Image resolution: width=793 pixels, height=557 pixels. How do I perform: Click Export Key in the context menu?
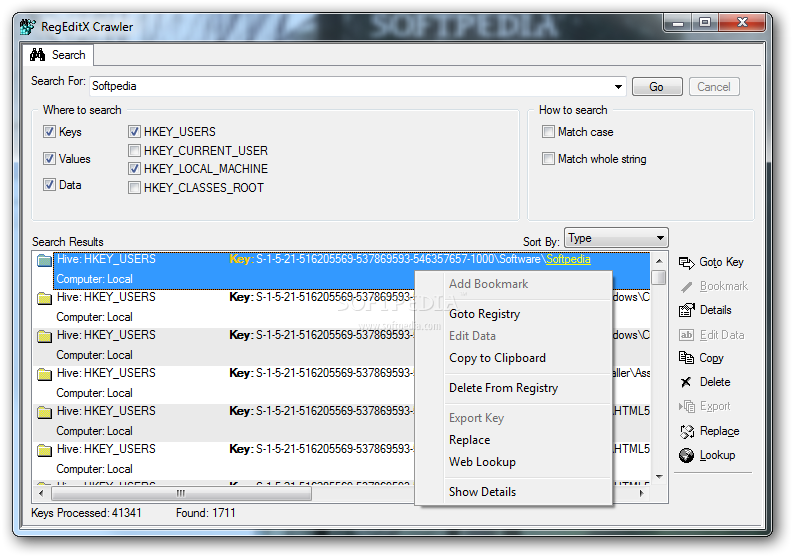pyautogui.click(x=476, y=418)
